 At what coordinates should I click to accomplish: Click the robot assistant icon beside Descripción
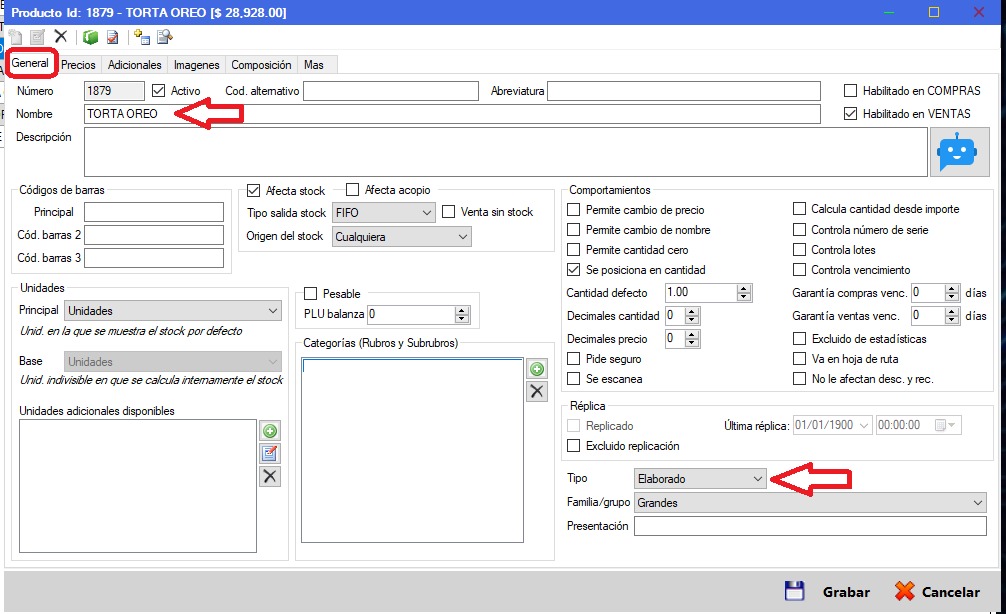(x=952, y=152)
